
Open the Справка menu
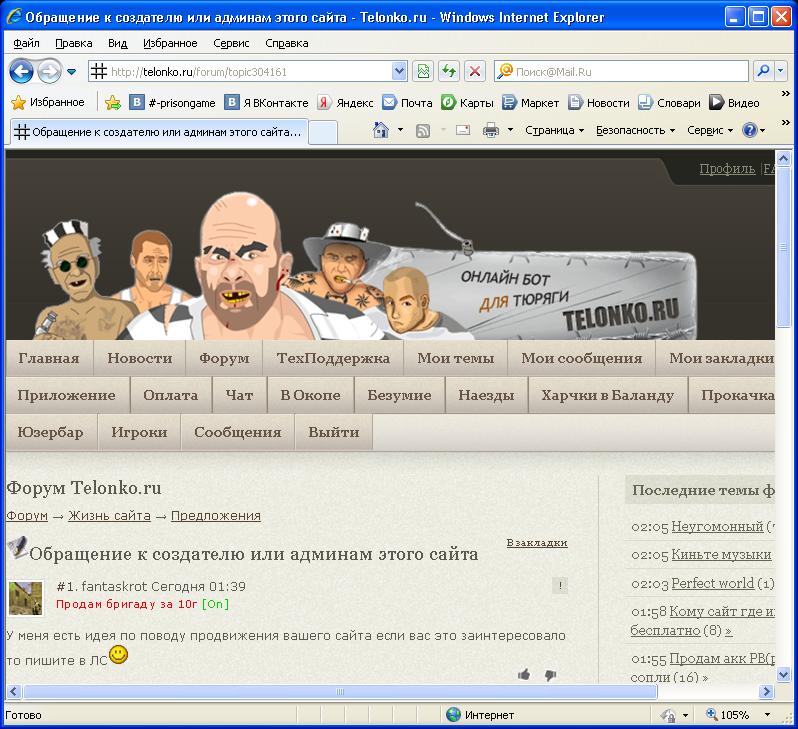point(287,43)
